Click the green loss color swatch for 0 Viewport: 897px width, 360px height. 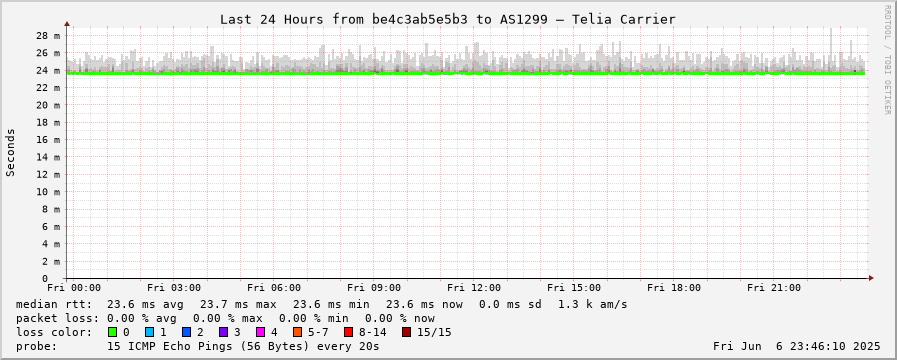(x=113, y=332)
